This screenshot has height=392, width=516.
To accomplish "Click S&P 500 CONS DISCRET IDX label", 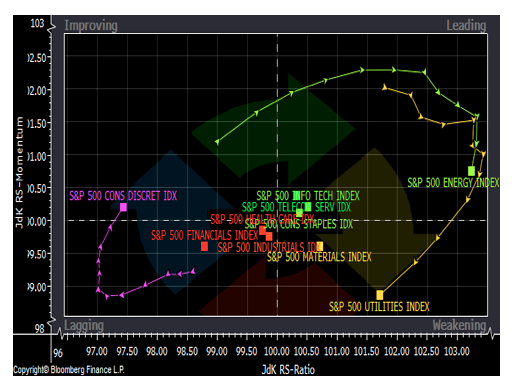I will coord(123,196).
